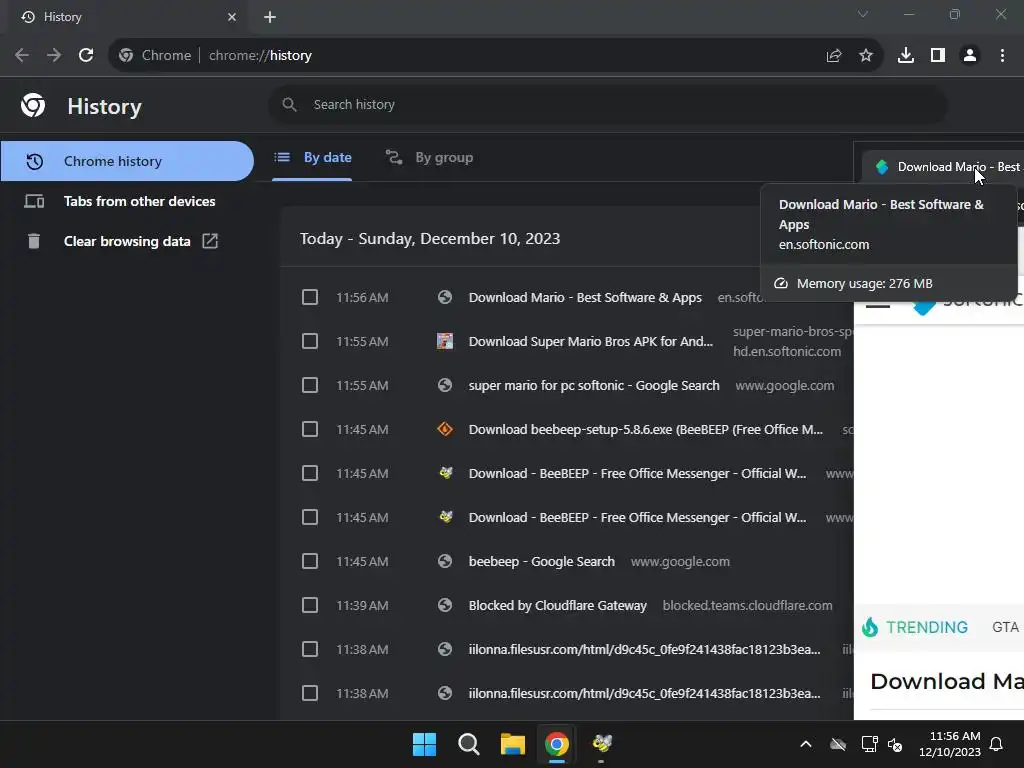This screenshot has height=768, width=1024.
Task: Focus the Search history field
Action: (x=607, y=104)
